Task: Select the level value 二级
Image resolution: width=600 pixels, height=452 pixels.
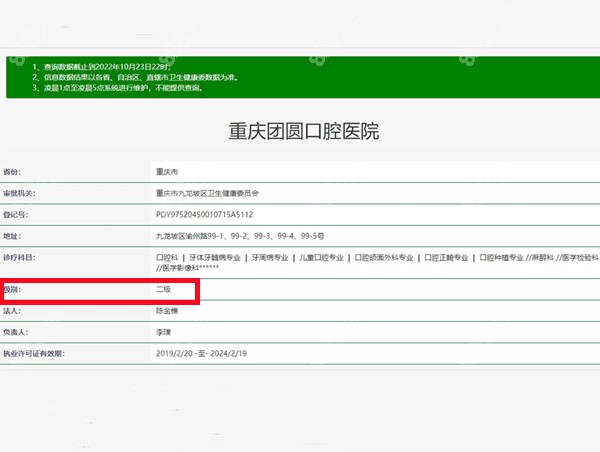Action: tap(163, 289)
